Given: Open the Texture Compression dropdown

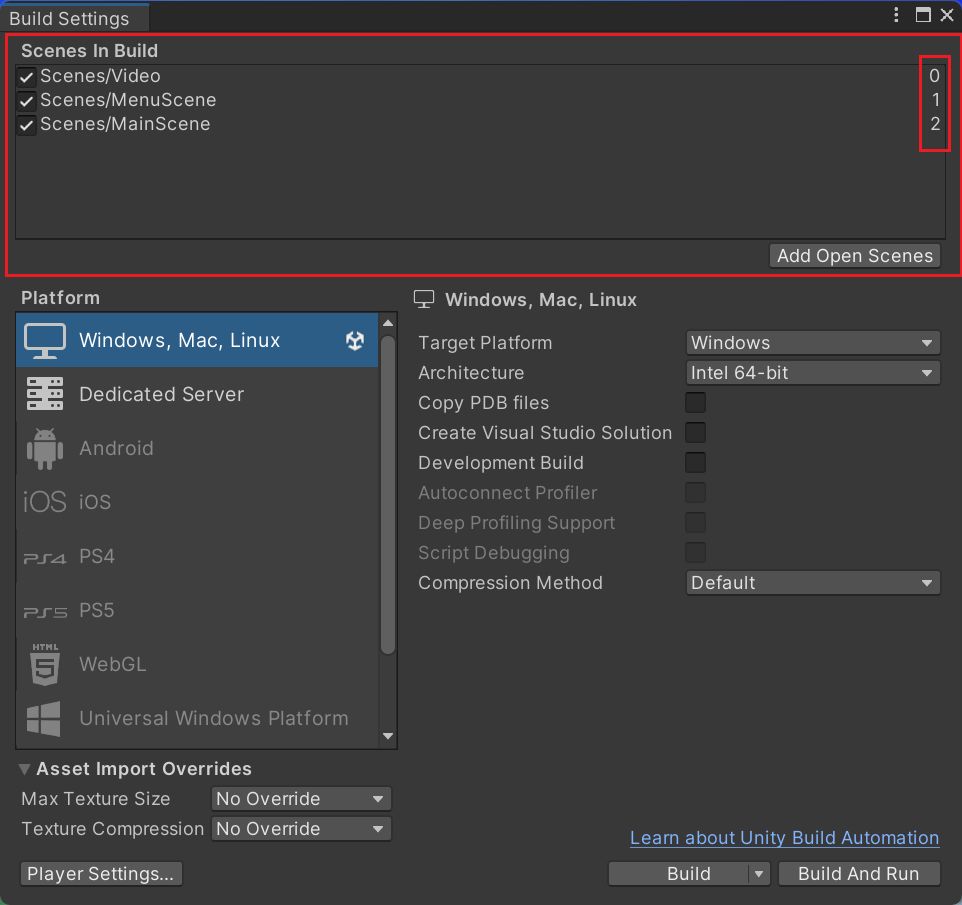Looking at the screenshot, I should click(301, 829).
